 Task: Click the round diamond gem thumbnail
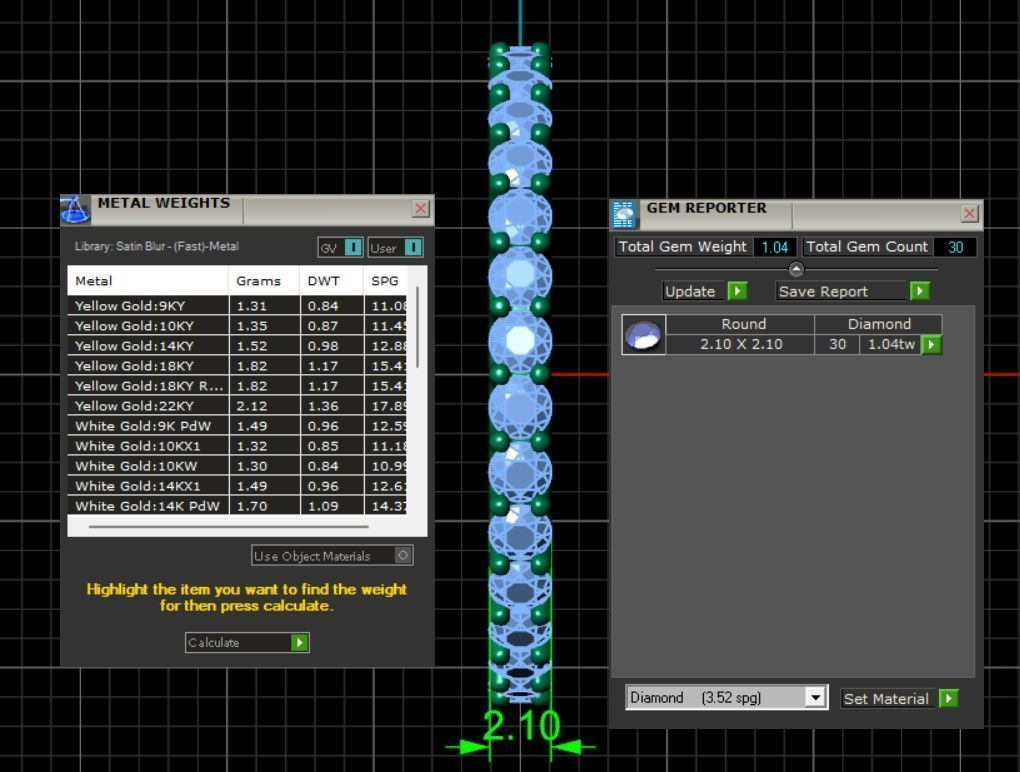pyautogui.click(x=643, y=334)
